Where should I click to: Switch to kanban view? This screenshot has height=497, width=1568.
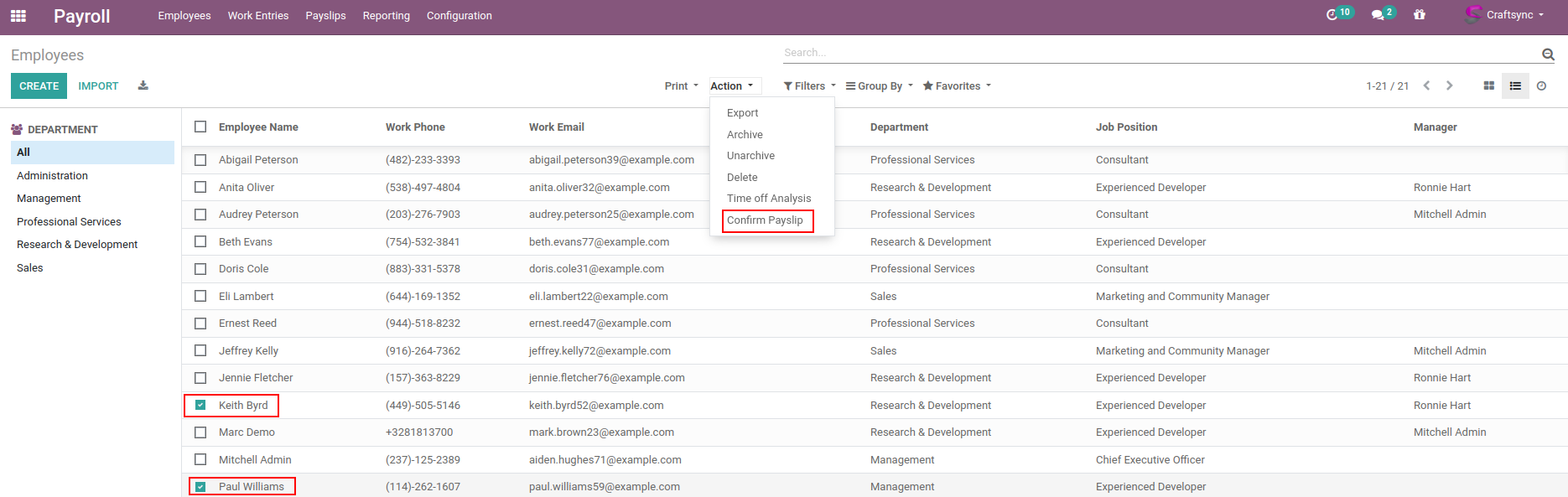coord(1488,85)
